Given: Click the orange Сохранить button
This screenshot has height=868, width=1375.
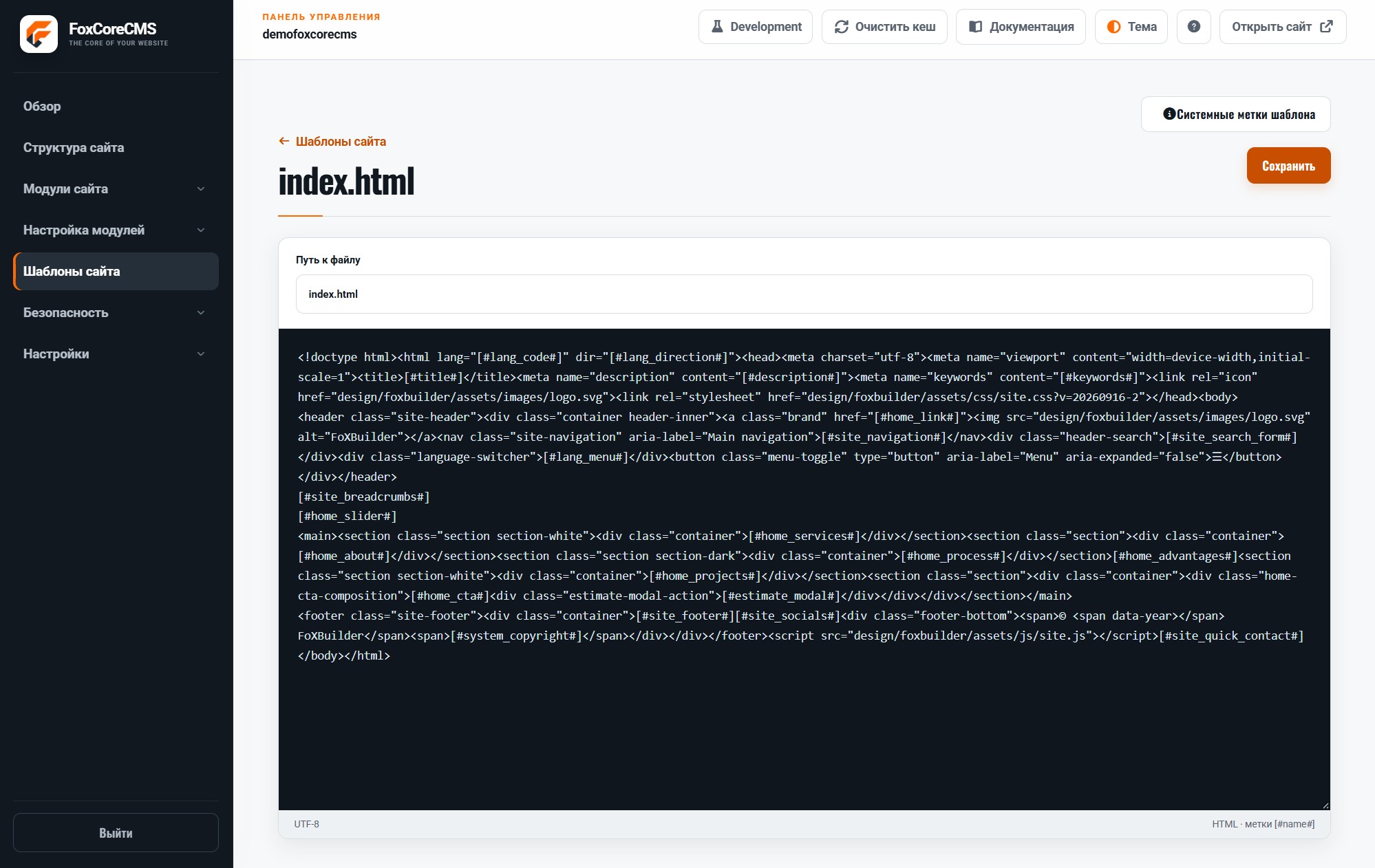Looking at the screenshot, I should (1288, 166).
